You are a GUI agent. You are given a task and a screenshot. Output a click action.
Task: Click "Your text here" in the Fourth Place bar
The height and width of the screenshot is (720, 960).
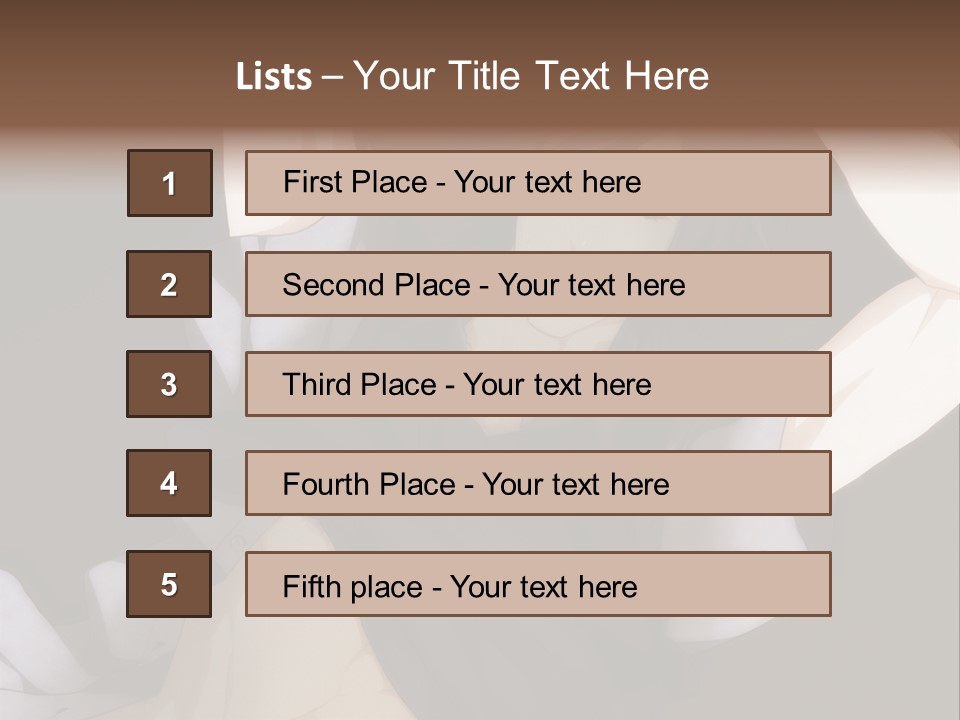point(575,485)
